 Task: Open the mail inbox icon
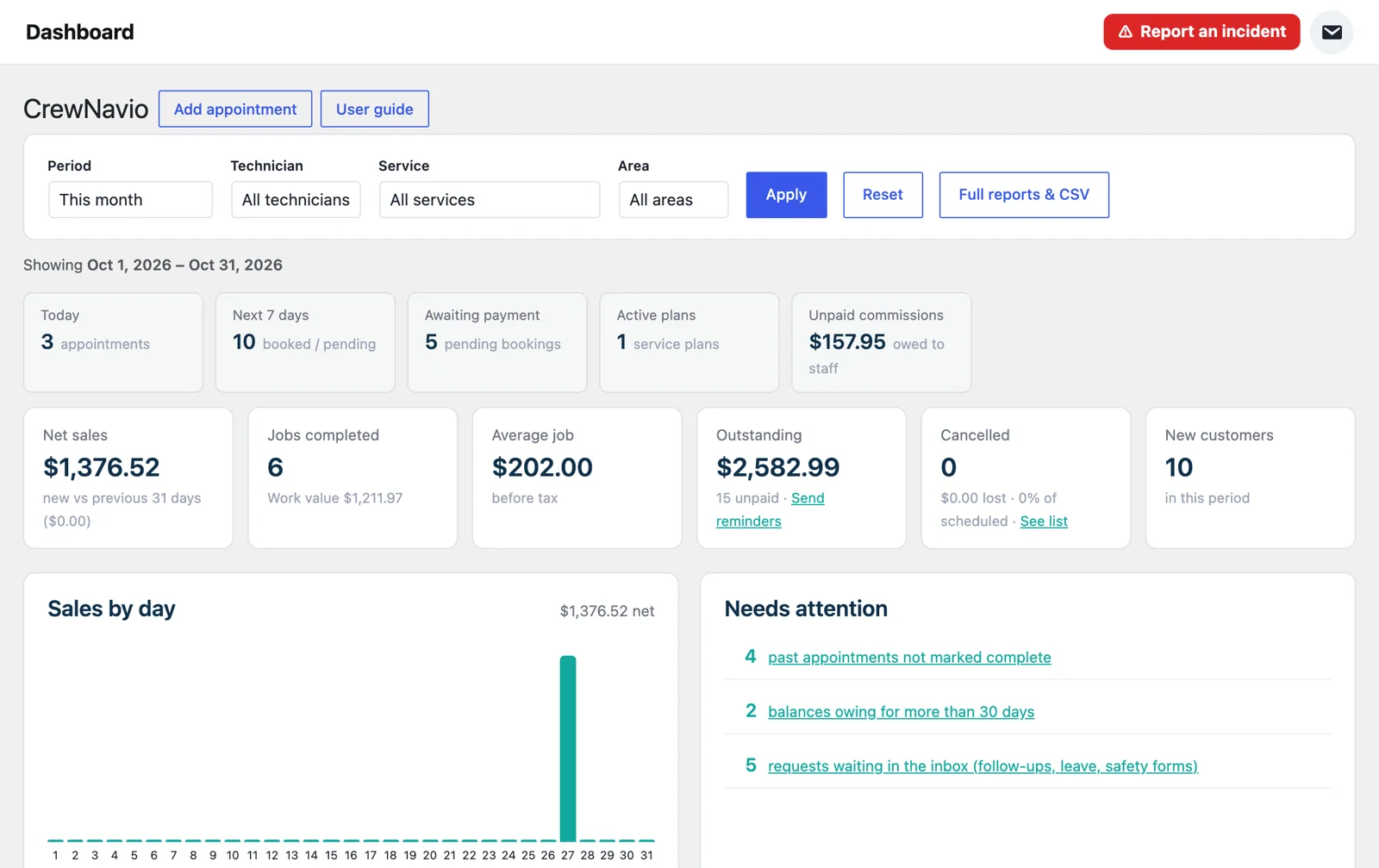point(1332,32)
